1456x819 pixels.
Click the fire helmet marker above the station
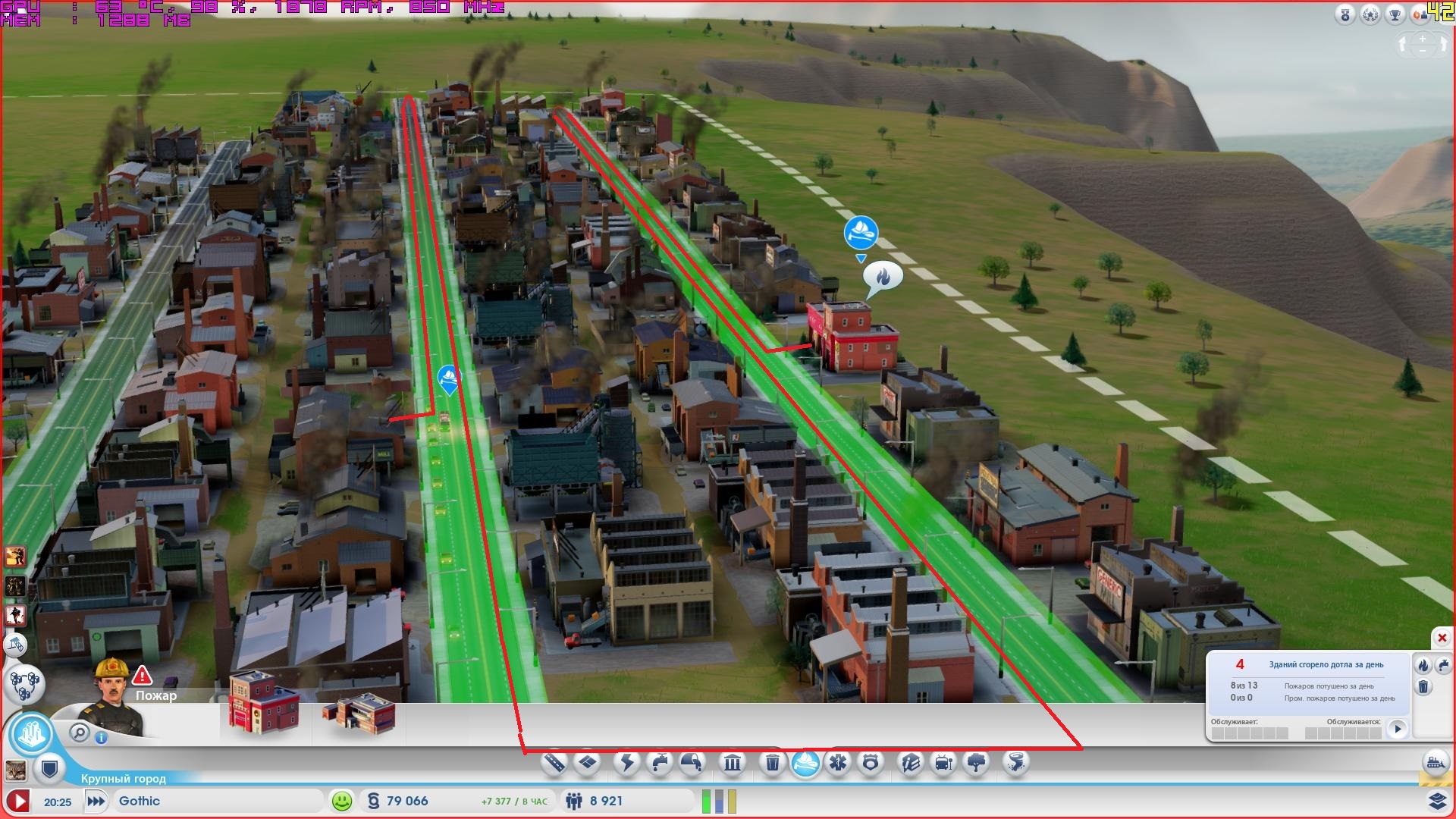coord(861,233)
